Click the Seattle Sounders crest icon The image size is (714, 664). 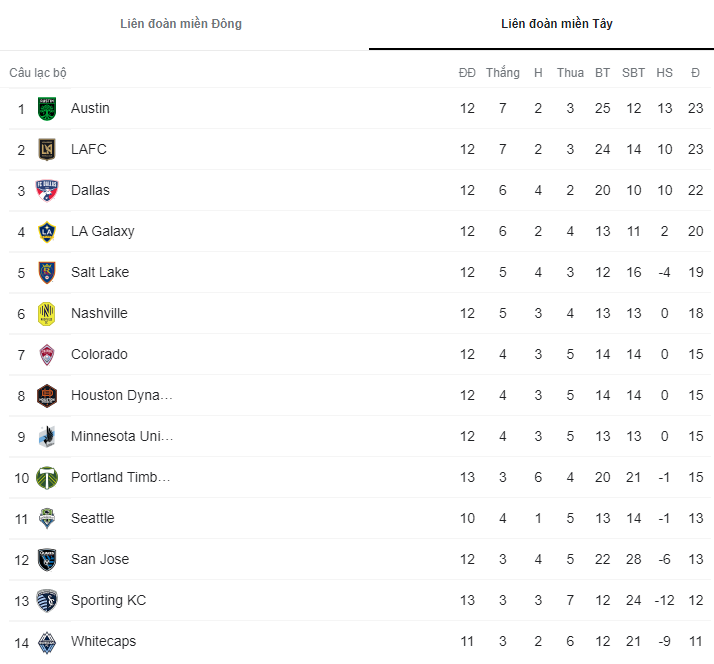[x=47, y=518]
